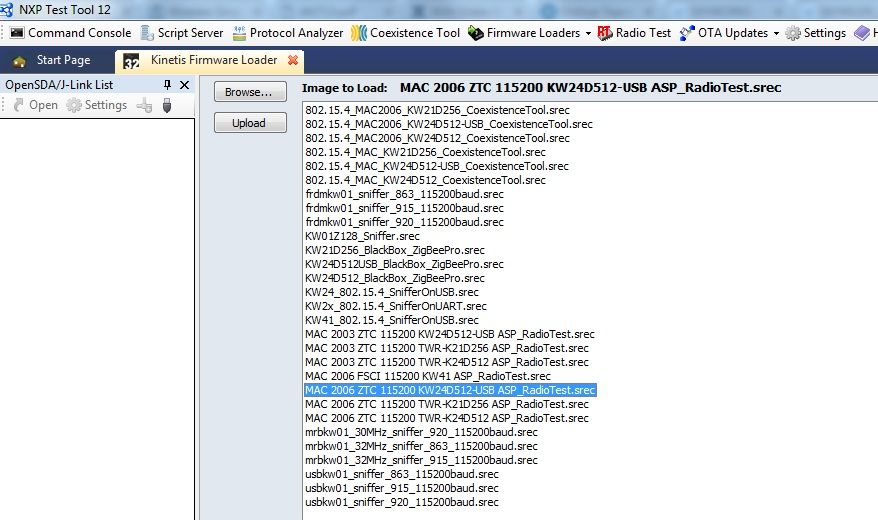The width and height of the screenshot is (878, 520).
Task: Open Settings in the OpenSDA panel toolbar
Action: coord(97,105)
